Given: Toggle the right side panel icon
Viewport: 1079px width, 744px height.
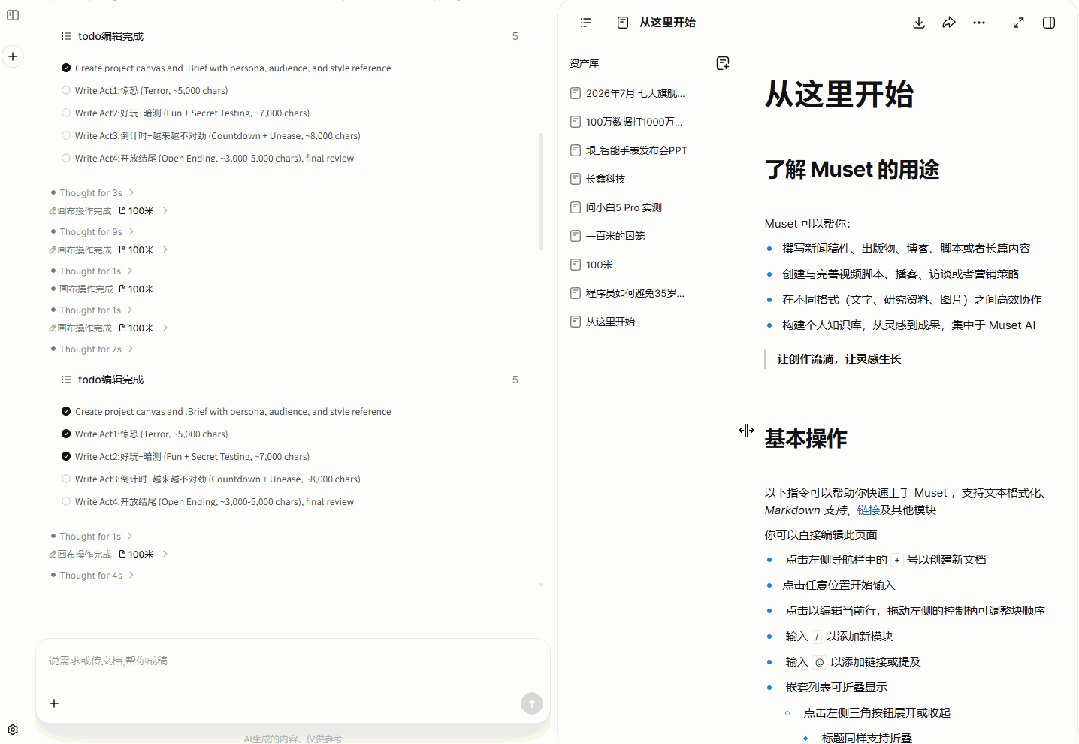Looking at the screenshot, I should coord(1049,23).
